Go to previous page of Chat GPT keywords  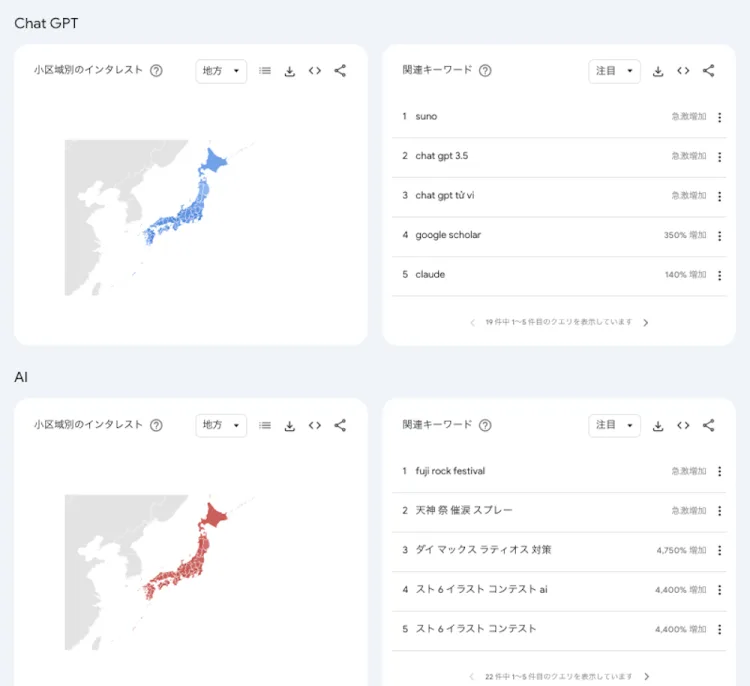[x=473, y=322]
